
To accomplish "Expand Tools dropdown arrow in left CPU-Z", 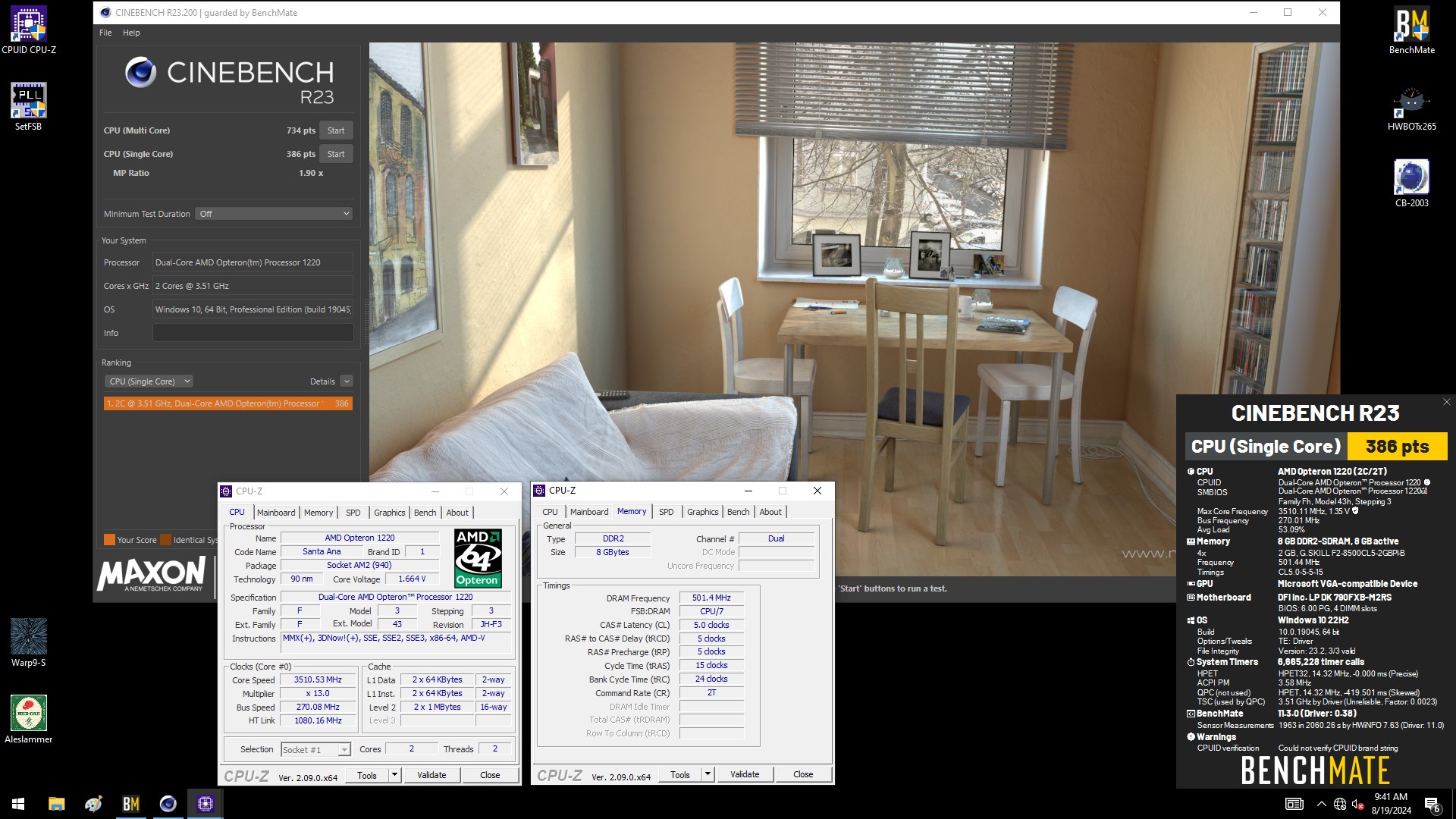I will (394, 775).
